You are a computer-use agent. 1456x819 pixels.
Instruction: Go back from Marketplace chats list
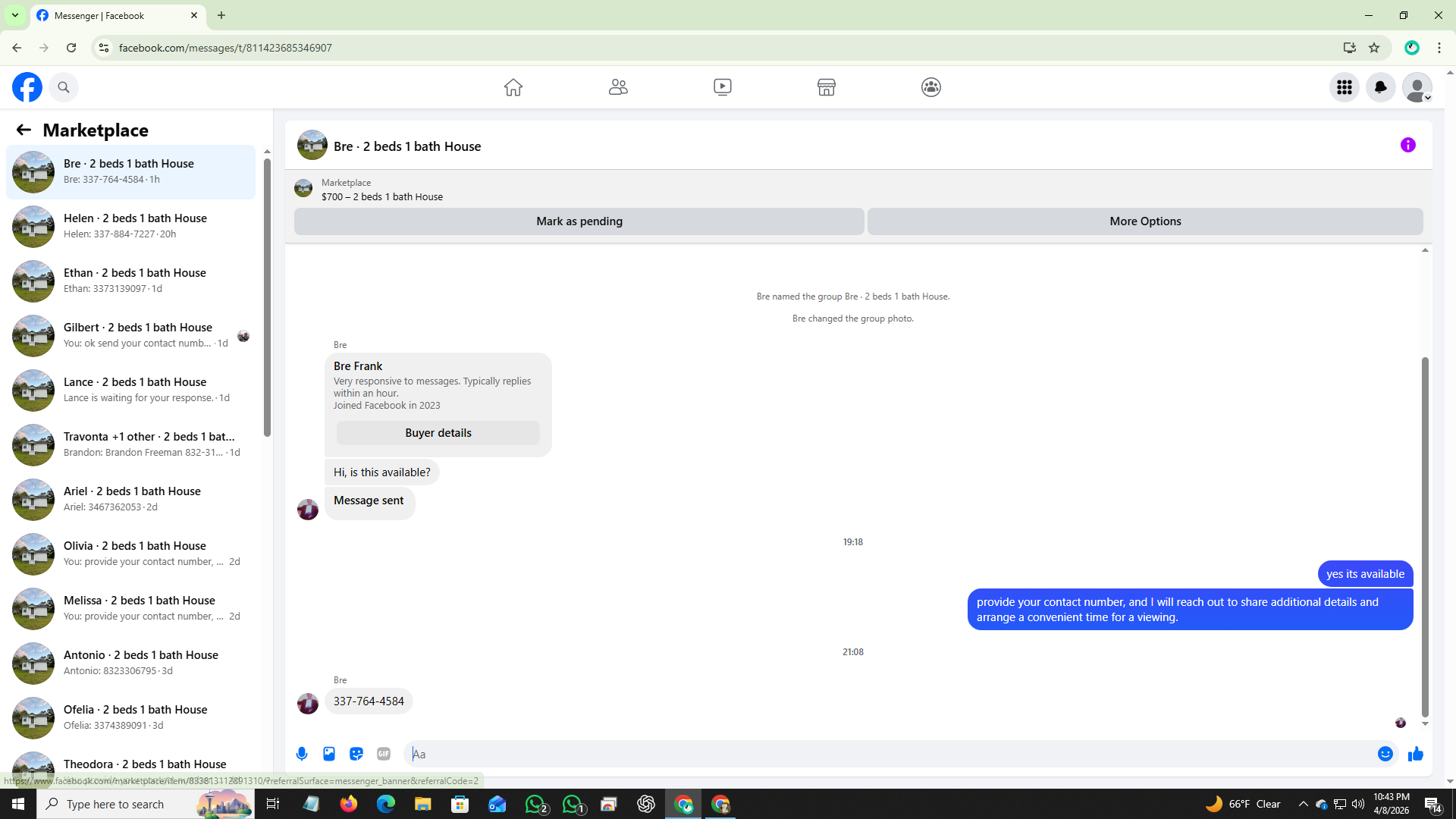click(24, 130)
